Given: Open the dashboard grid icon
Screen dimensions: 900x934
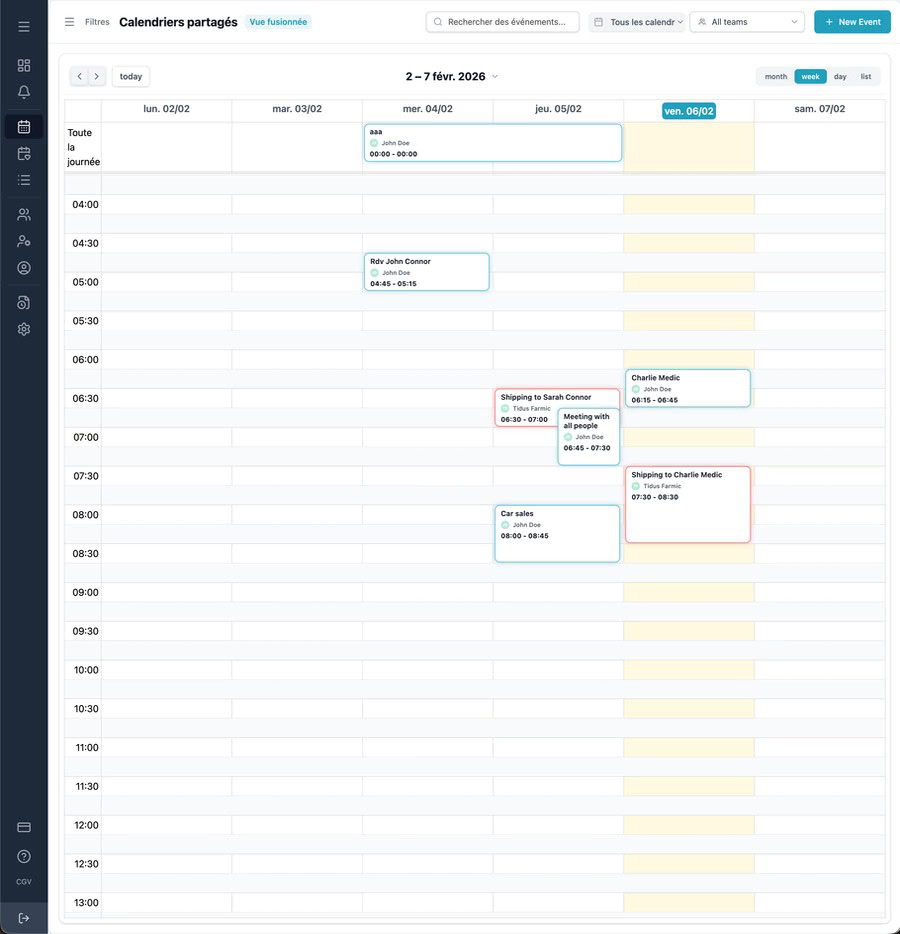Looking at the screenshot, I should (x=23, y=65).
